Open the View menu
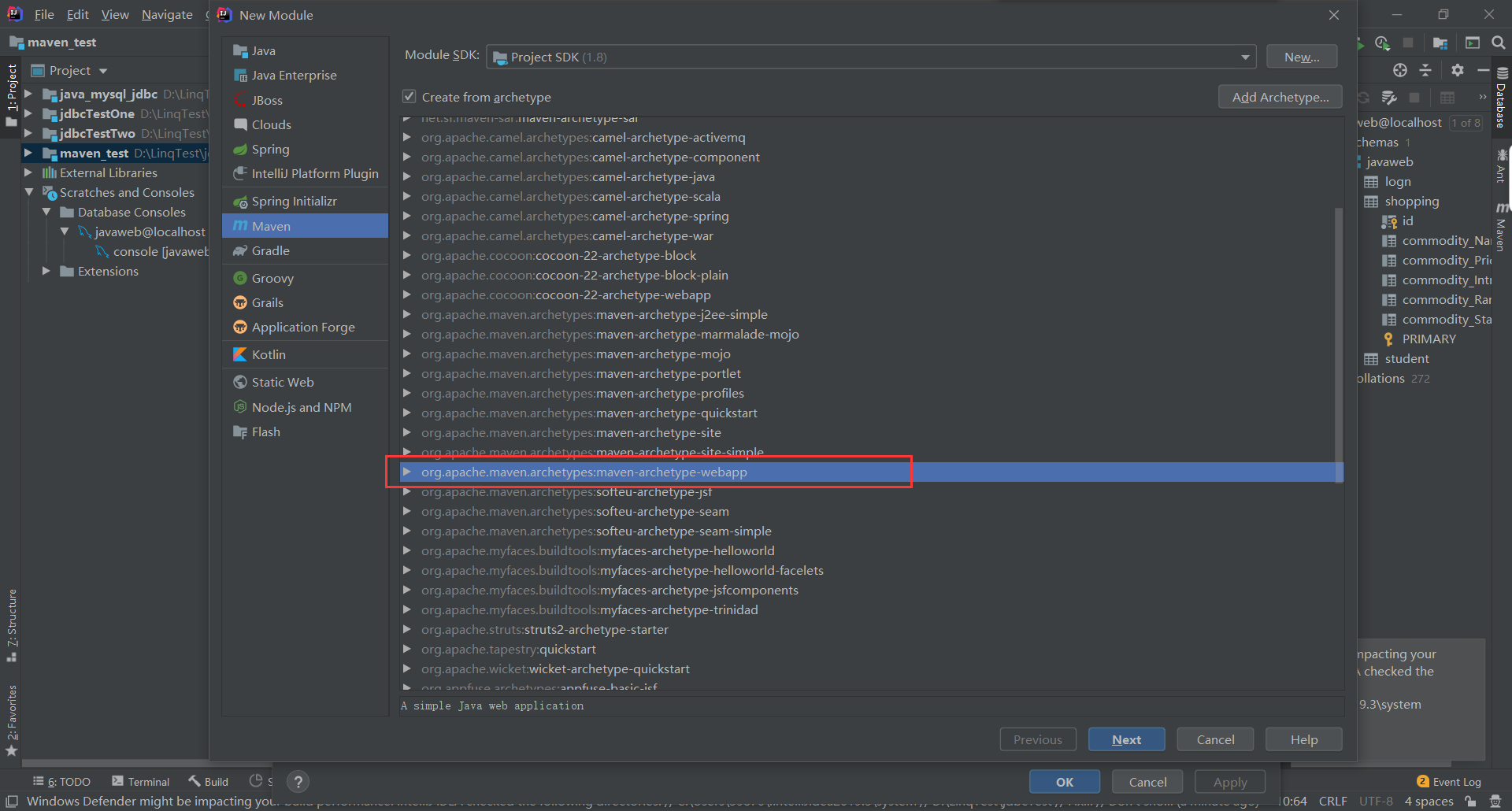Image resolution: width=1512 pixels, height=811 pixels. [115, 15]
